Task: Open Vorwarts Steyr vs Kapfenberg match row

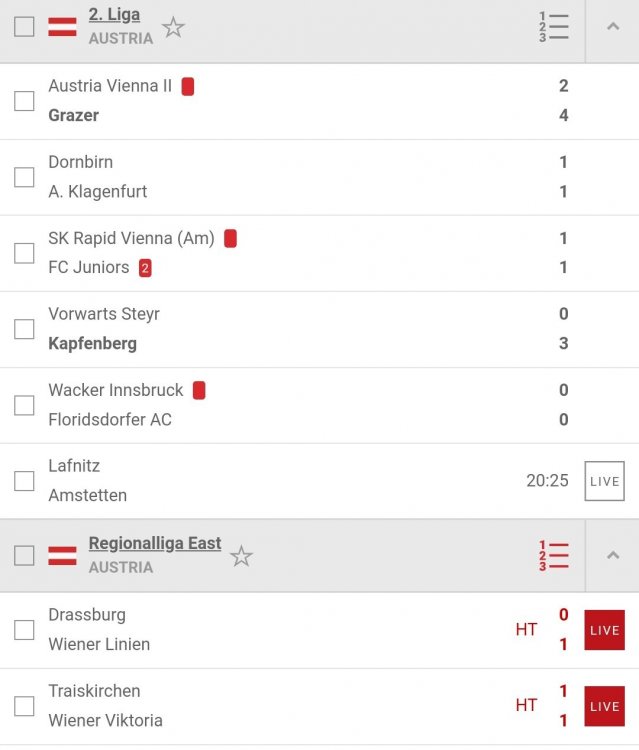Action: [320, 329]
